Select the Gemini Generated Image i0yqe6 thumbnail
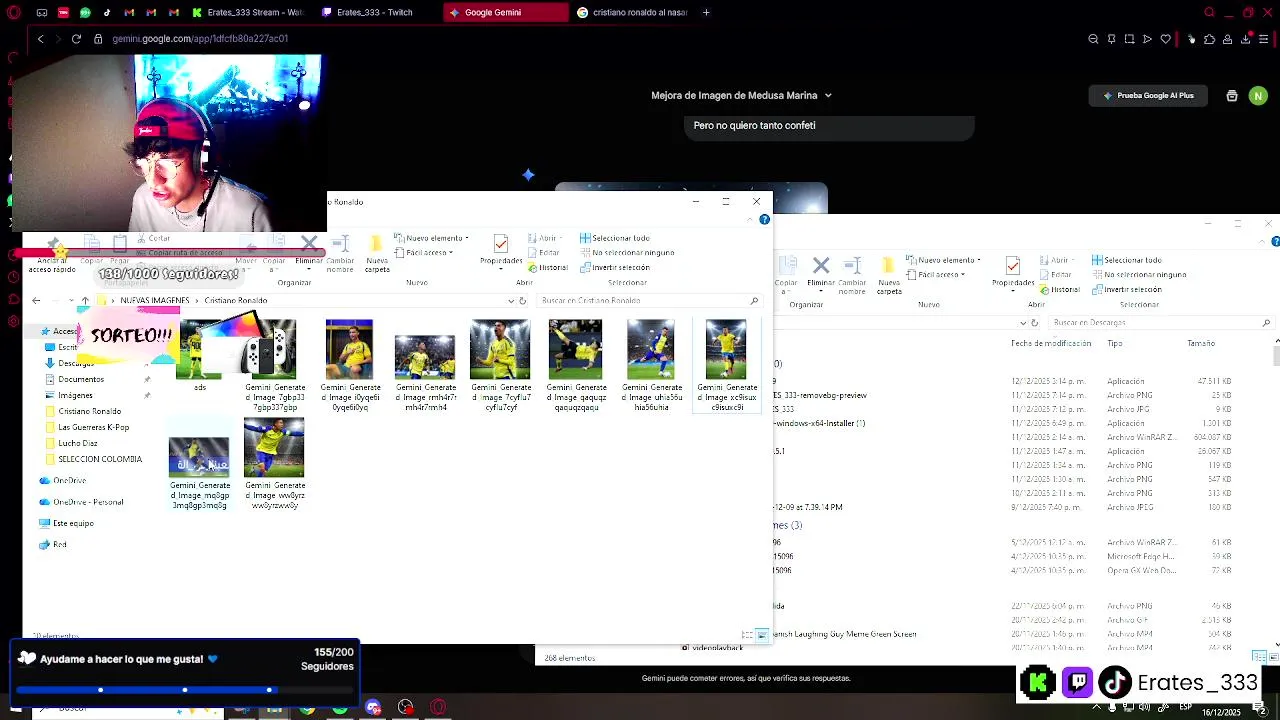 (349, 366)
